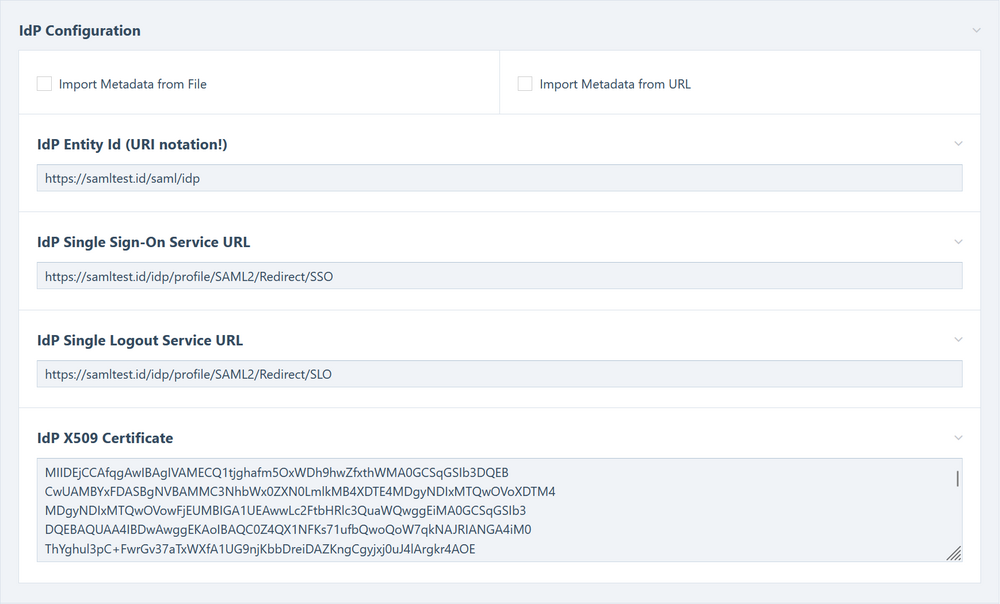Click the certificate textarea resize handle
The height and width of the screenshot is (604, 1000).
[953, 551]
